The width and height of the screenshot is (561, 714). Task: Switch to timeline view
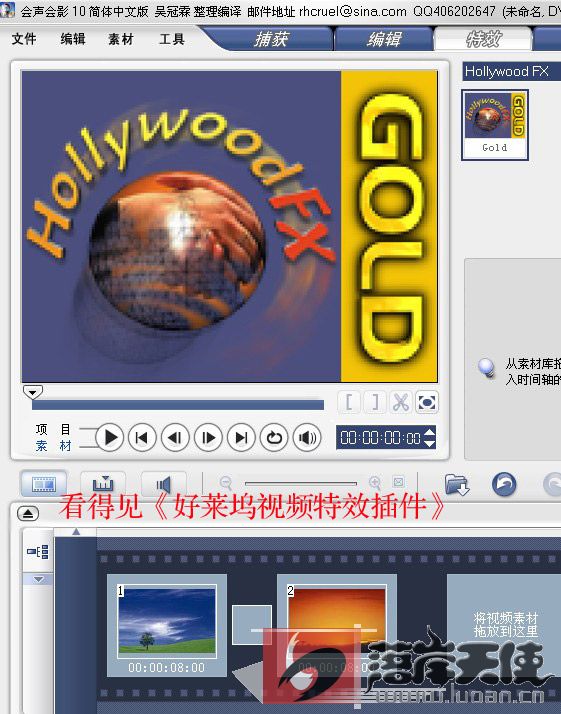[x=103, y=484]
